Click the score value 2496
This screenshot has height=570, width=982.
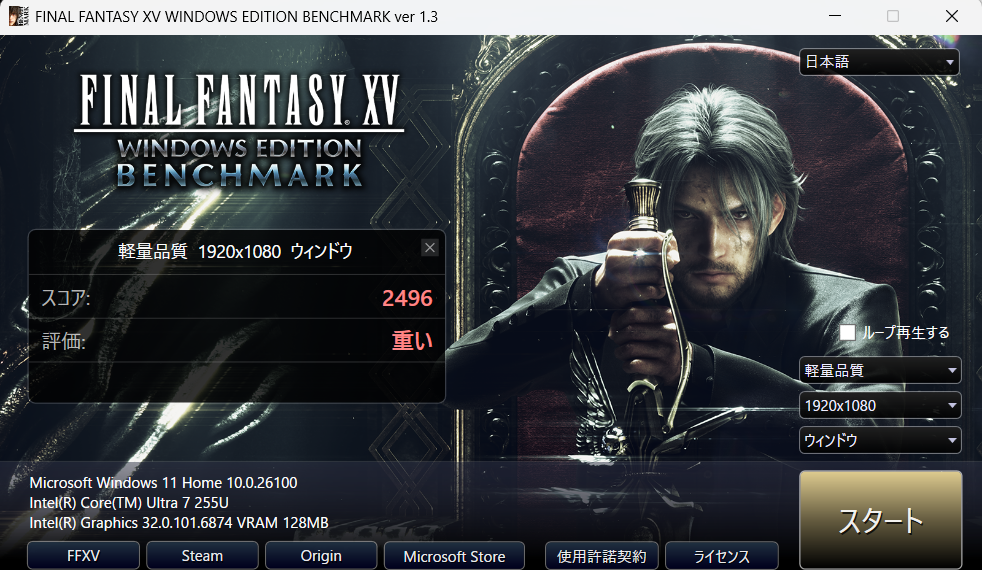tap(407, 298)
